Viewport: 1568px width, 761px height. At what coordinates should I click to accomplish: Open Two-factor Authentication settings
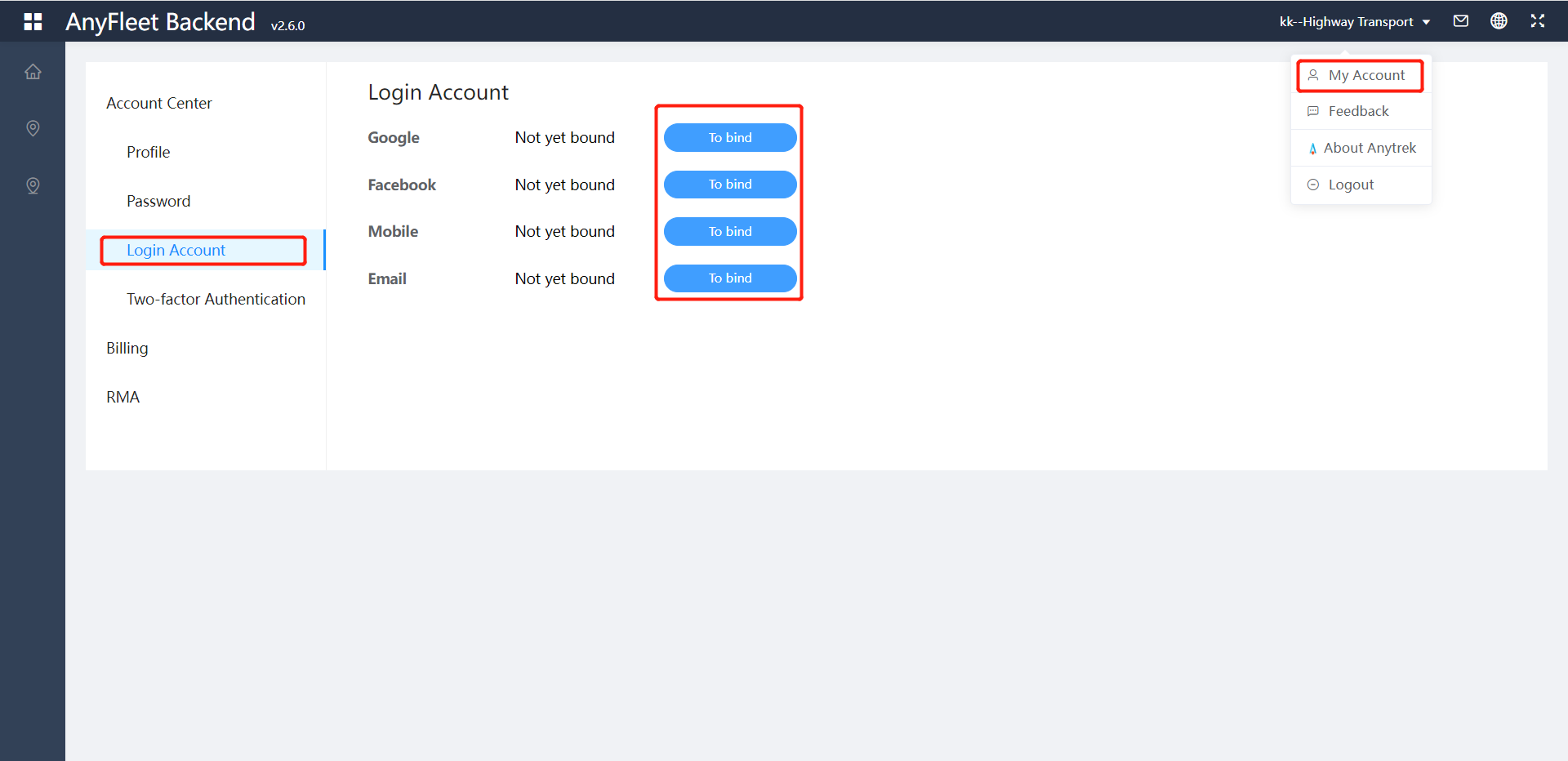pyautogui.click(x=216, y=300)
